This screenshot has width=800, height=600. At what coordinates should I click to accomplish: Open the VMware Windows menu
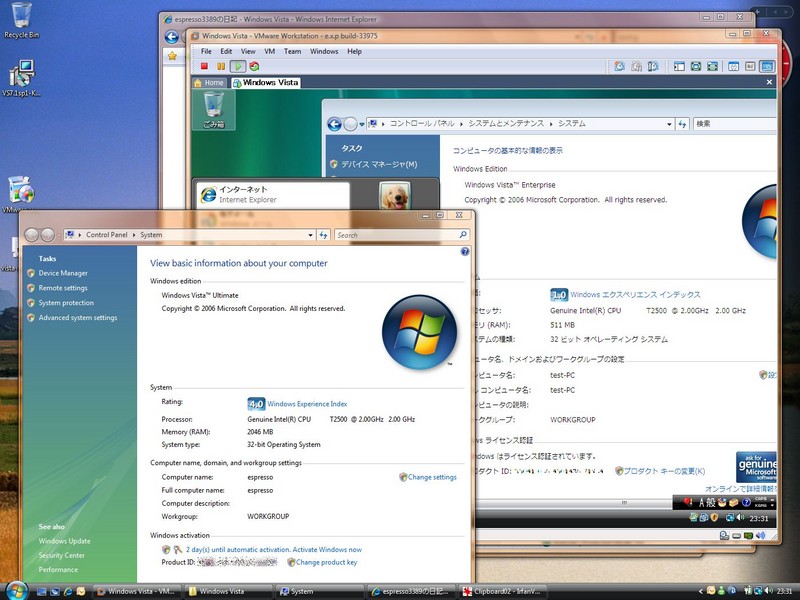[324, 52]
